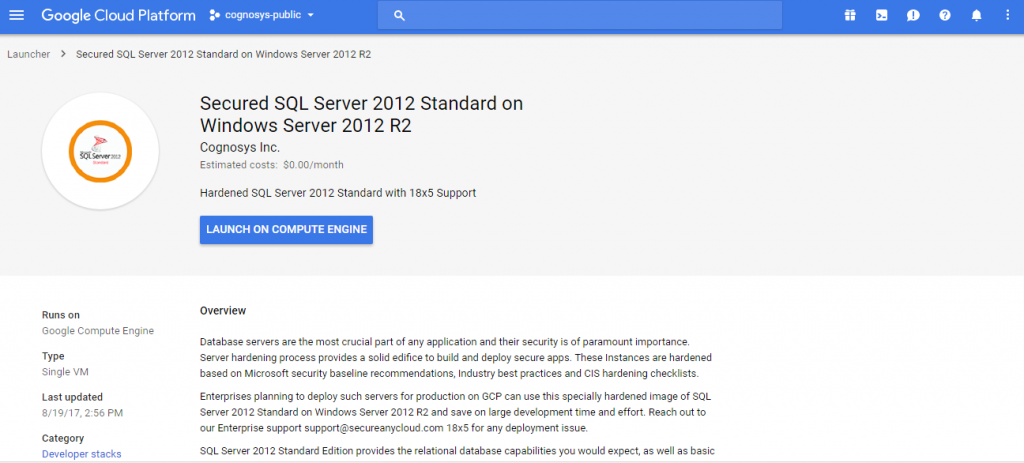Image resolution: width=1024 pixels, height=463 pixels.
Task: Open the hamburger navigation menu
Action: tap(16, 15)
